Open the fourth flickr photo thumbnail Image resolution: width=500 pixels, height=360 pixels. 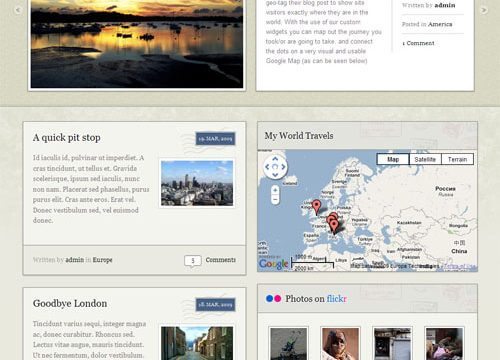pos(444,344)
